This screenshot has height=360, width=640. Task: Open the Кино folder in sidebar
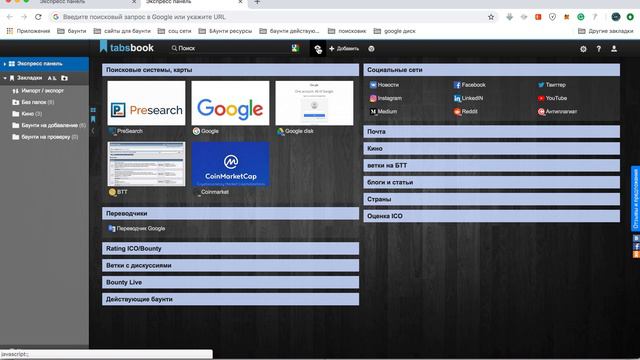pyautogui.click(x=27, y=113)
